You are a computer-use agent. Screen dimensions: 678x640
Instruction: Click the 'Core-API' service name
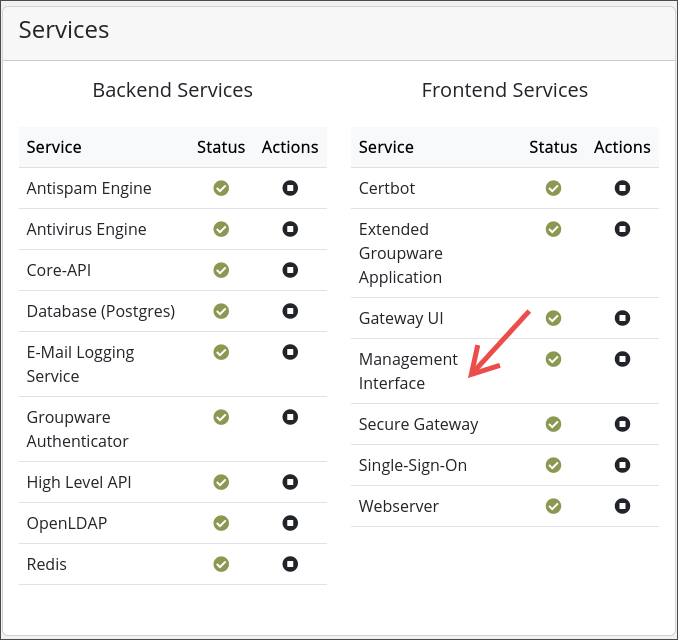pos(59,270)
